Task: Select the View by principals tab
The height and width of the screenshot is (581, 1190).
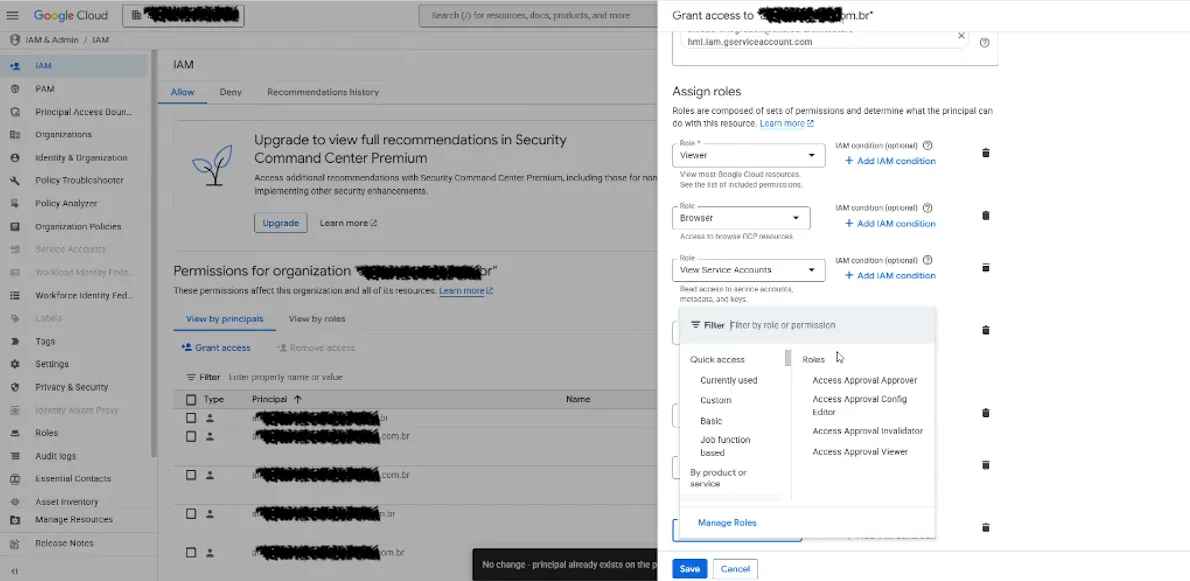Action: pos(225,319)
